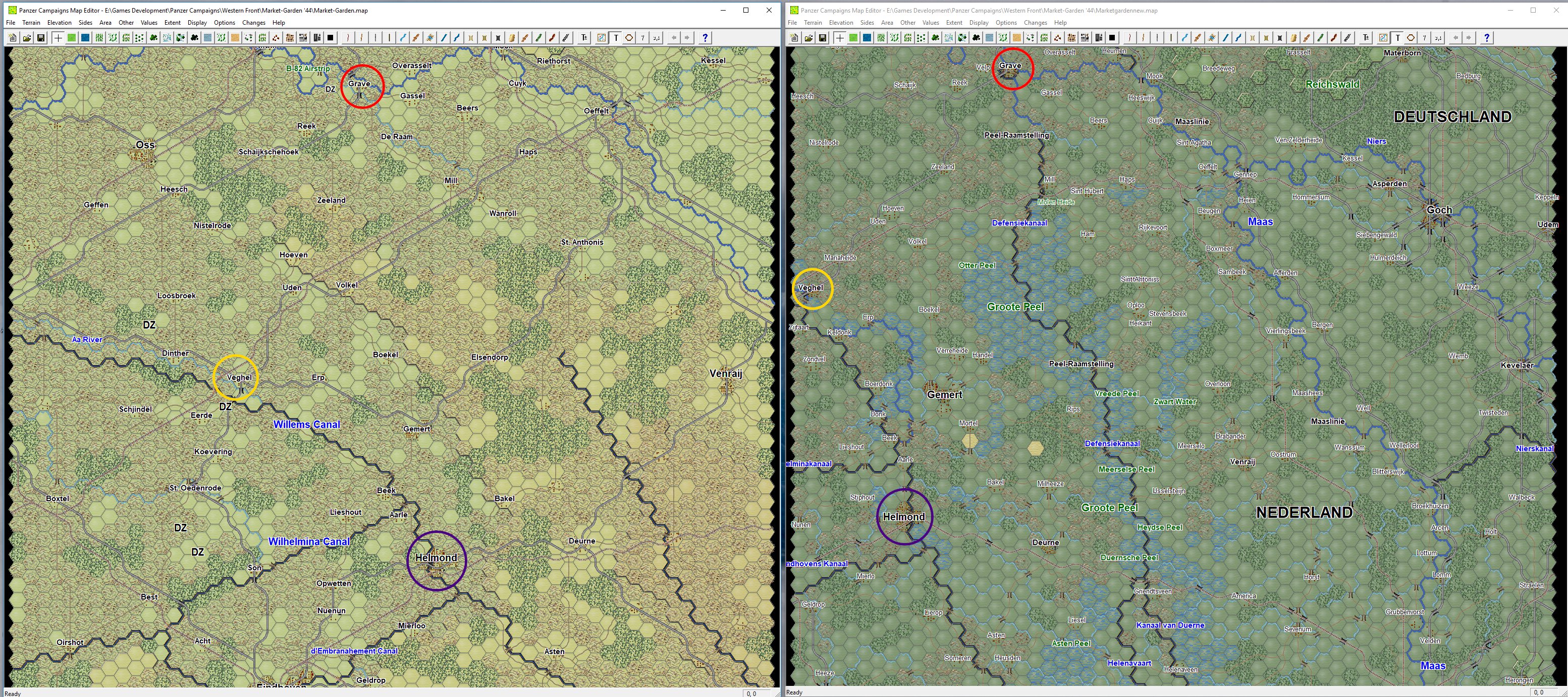Open Display menu in left window
The width and height of the screenshot is (1568, 697).
(197, 23)
